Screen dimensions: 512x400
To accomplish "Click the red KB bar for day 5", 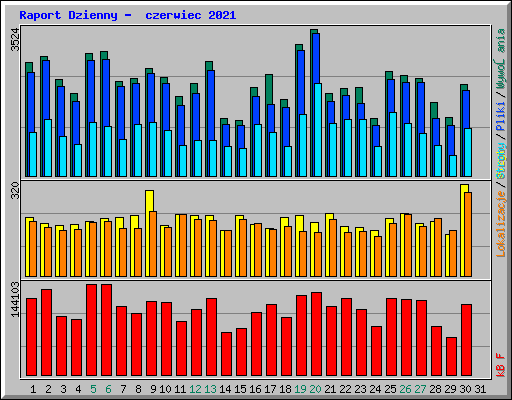I will [91, 330].
